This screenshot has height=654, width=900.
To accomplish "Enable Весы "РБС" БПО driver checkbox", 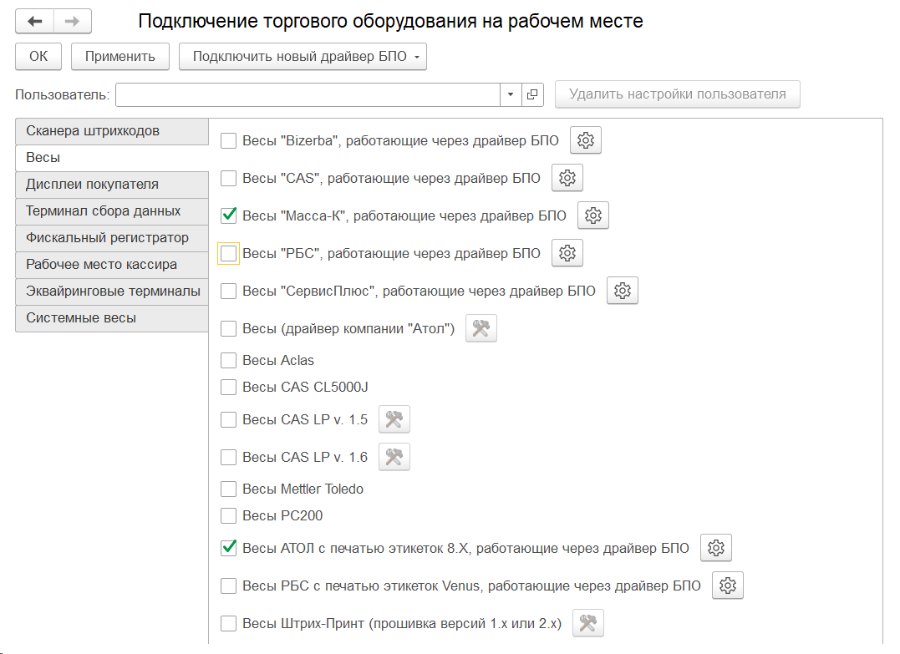I will point(228,253).
